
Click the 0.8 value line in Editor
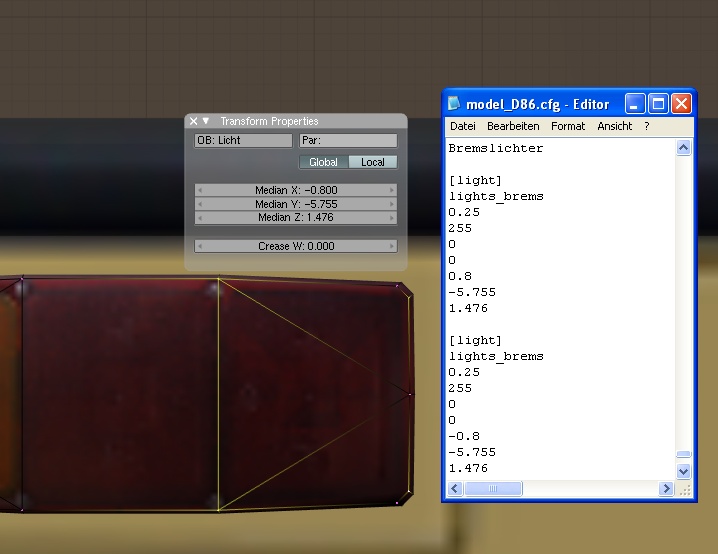pos(460,277)
